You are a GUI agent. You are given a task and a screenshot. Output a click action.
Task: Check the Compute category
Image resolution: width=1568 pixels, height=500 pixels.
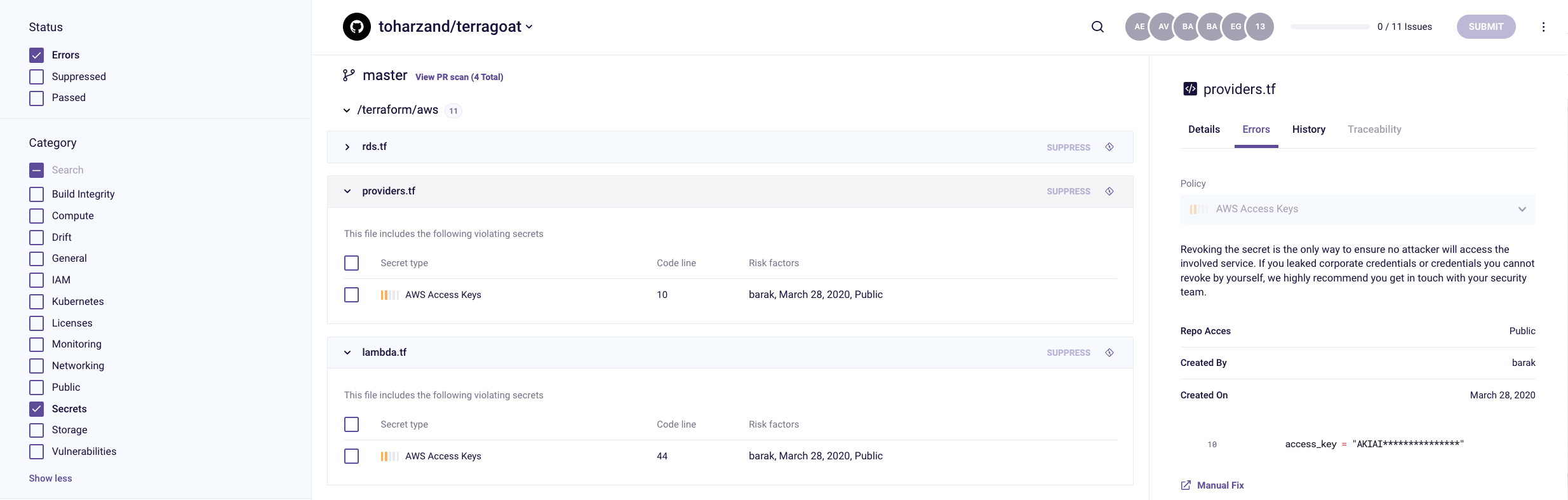coord(37,216)
